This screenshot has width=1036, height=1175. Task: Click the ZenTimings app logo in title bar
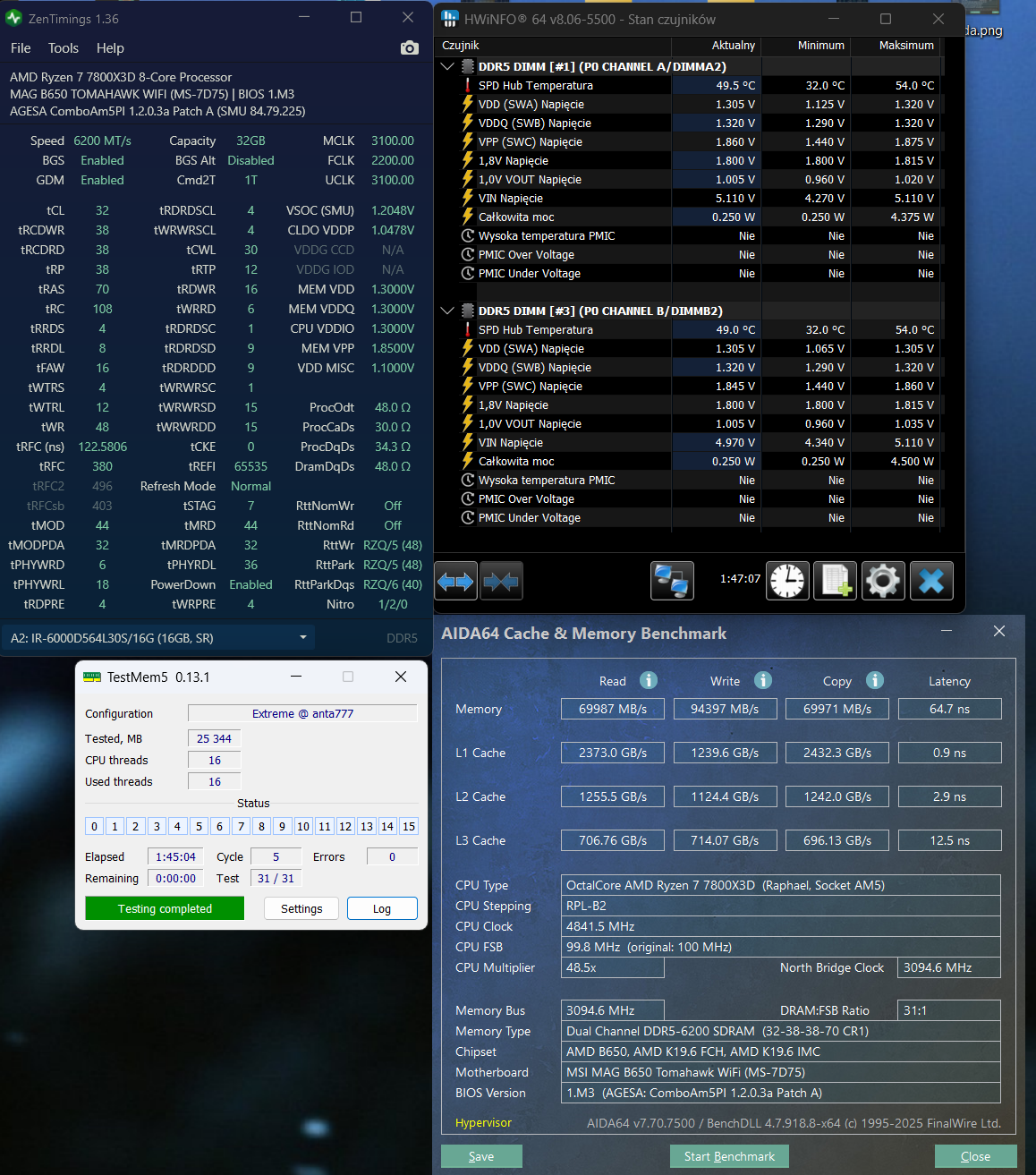click(14, 18)
